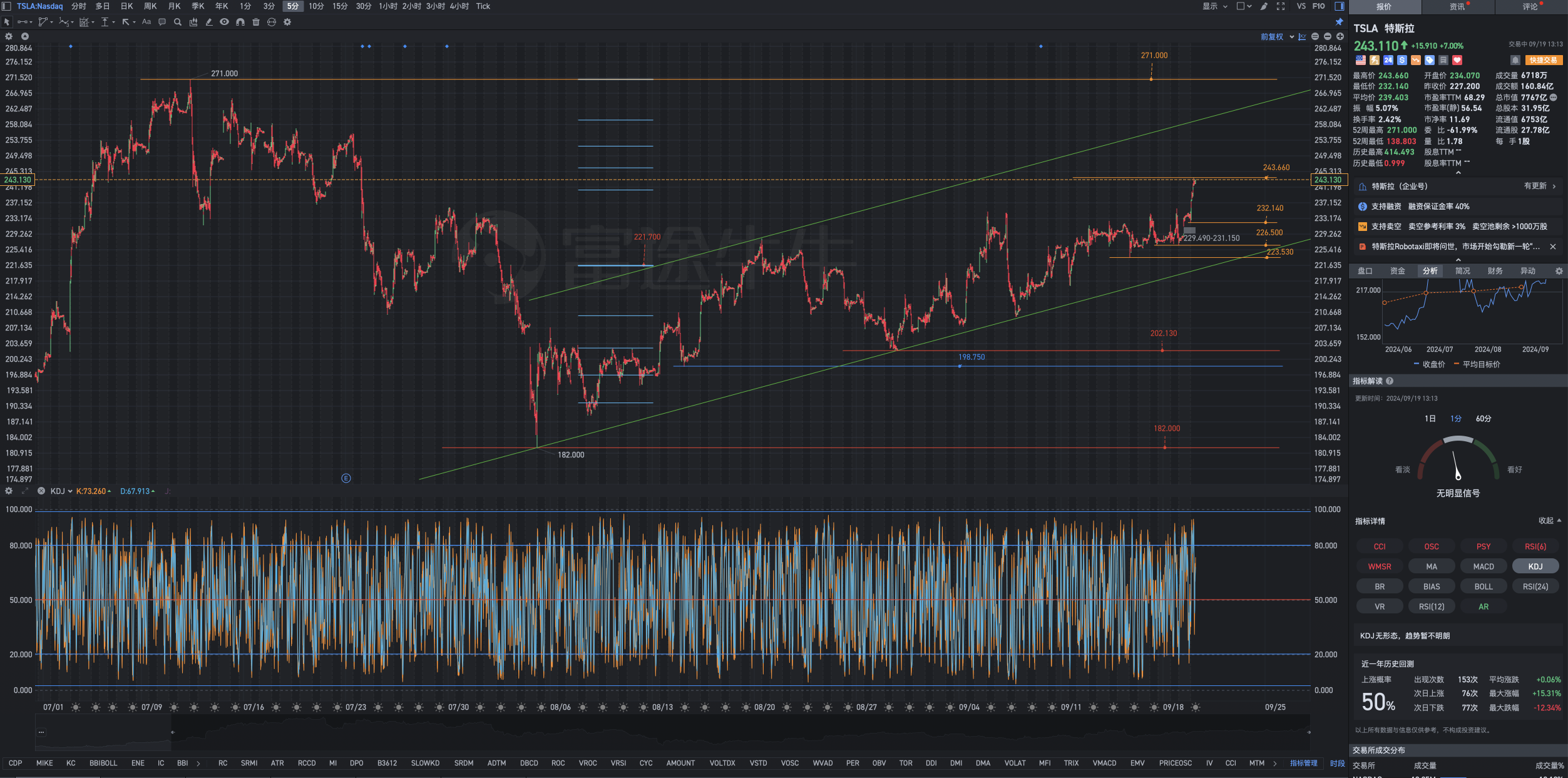Click the 快捷交易 quick trade button

click(x=1544, y=60)
